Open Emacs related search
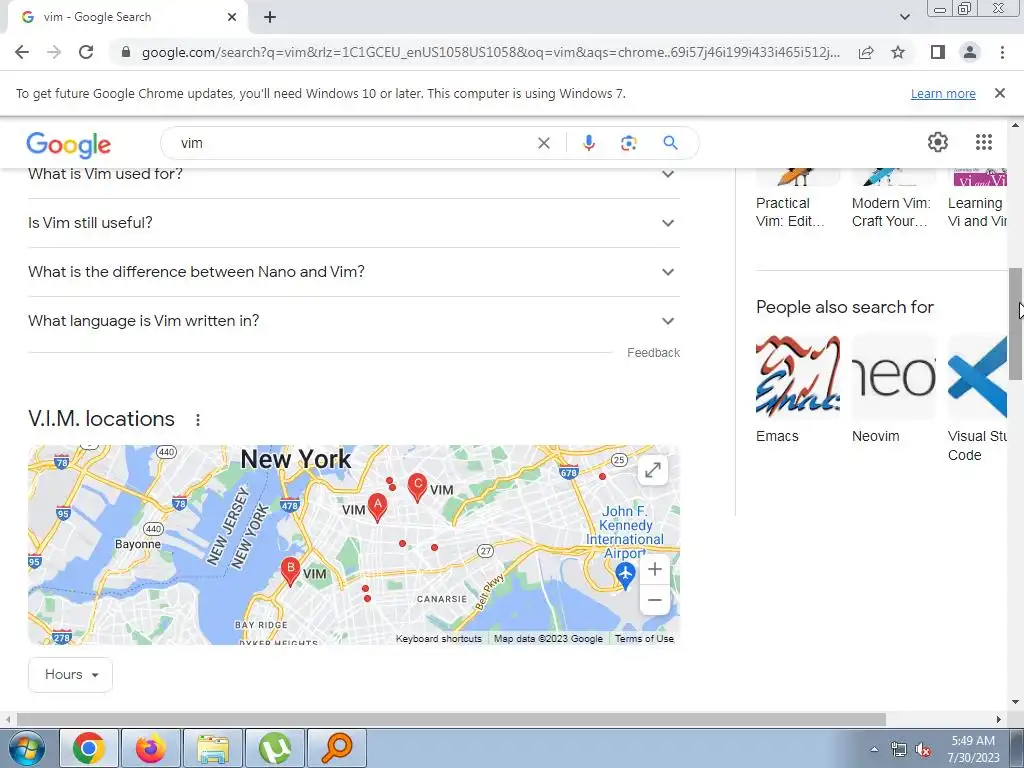The width and height of the screenshot is (1024, 768). coord(798,389)
